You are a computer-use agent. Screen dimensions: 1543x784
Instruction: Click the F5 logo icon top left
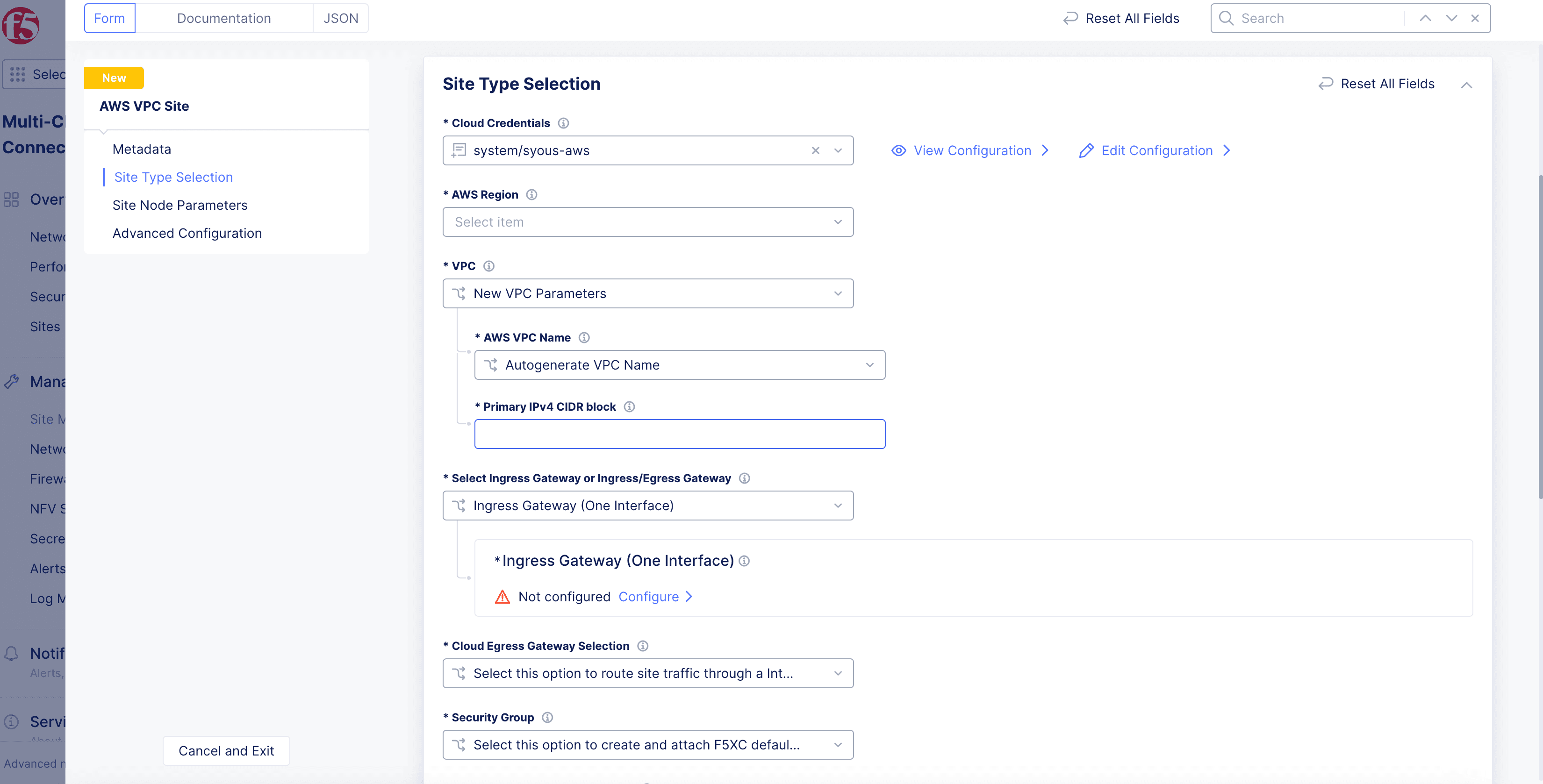(x=23, y=23)
